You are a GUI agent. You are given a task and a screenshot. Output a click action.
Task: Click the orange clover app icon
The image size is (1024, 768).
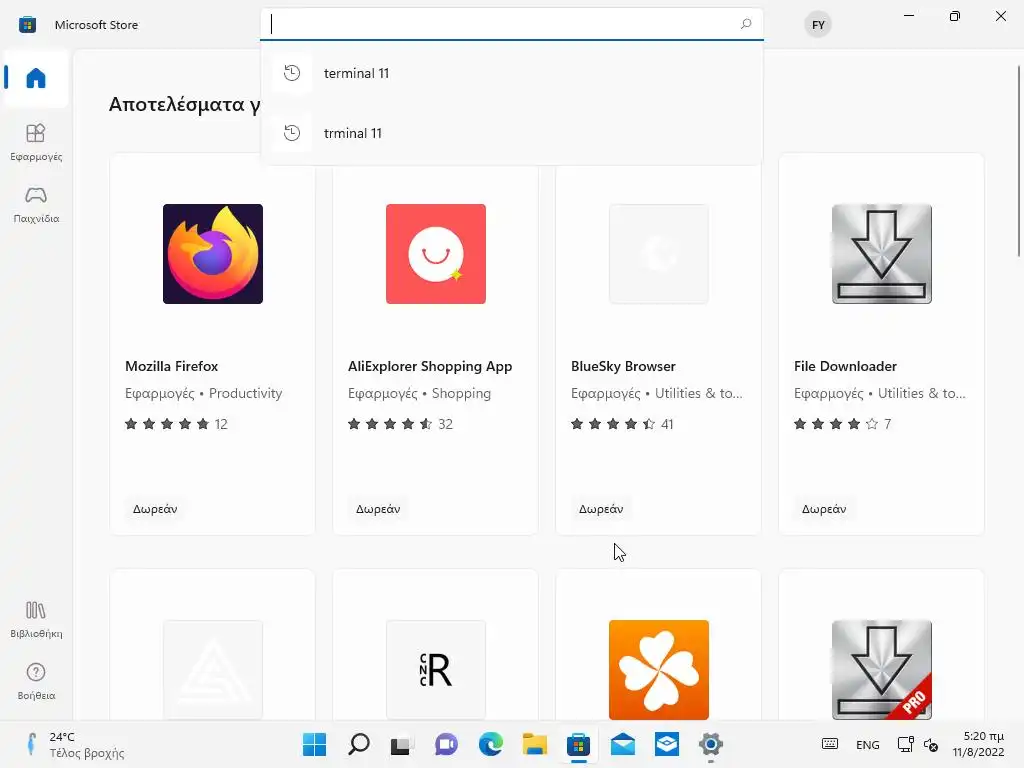[658, 669]
